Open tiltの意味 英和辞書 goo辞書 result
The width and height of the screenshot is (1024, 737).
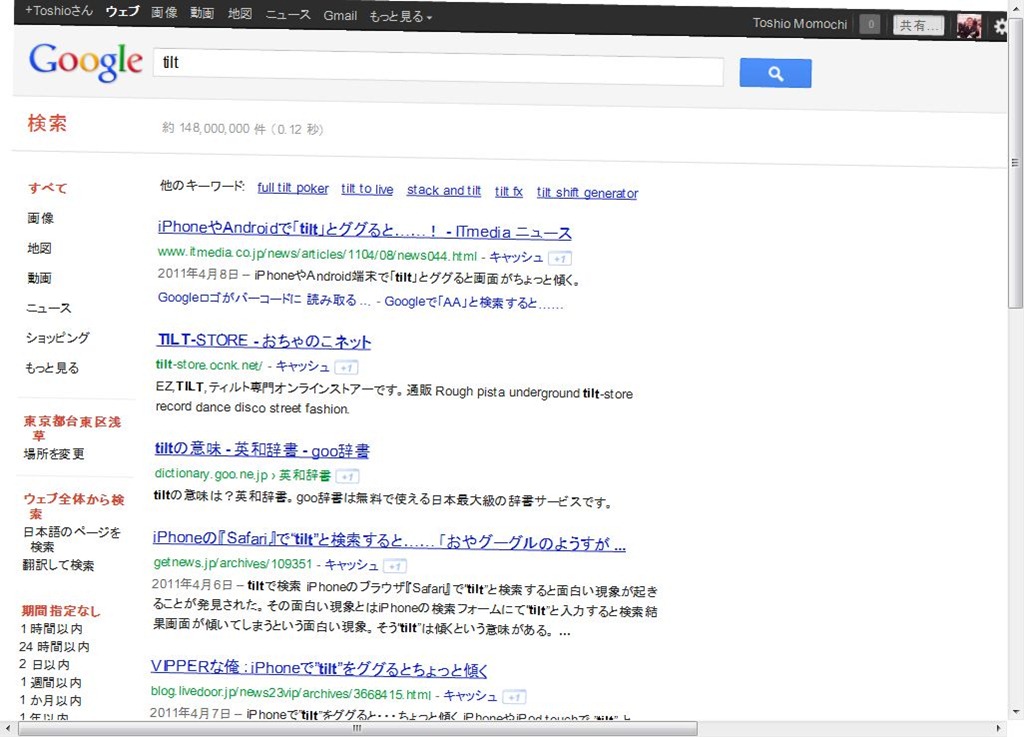click(262, 449)
